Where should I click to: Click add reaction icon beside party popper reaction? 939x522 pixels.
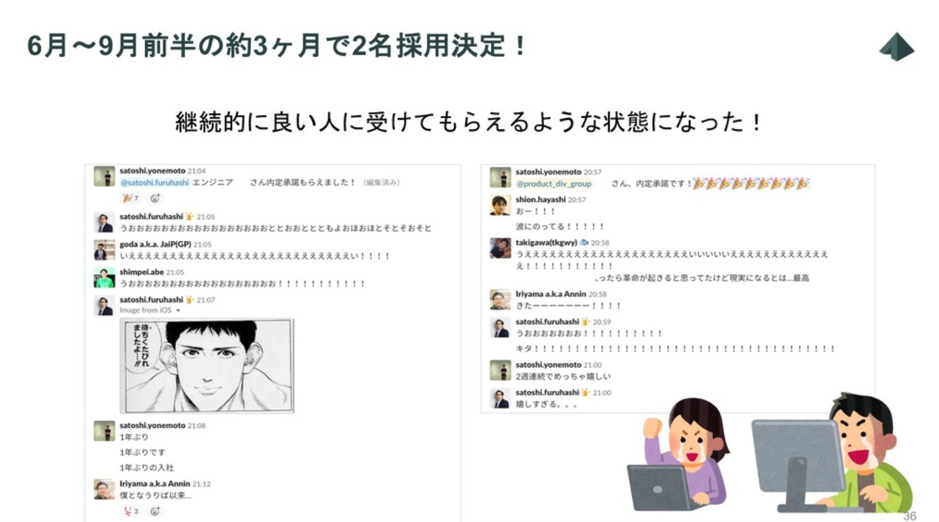click(x=155, y=198)
